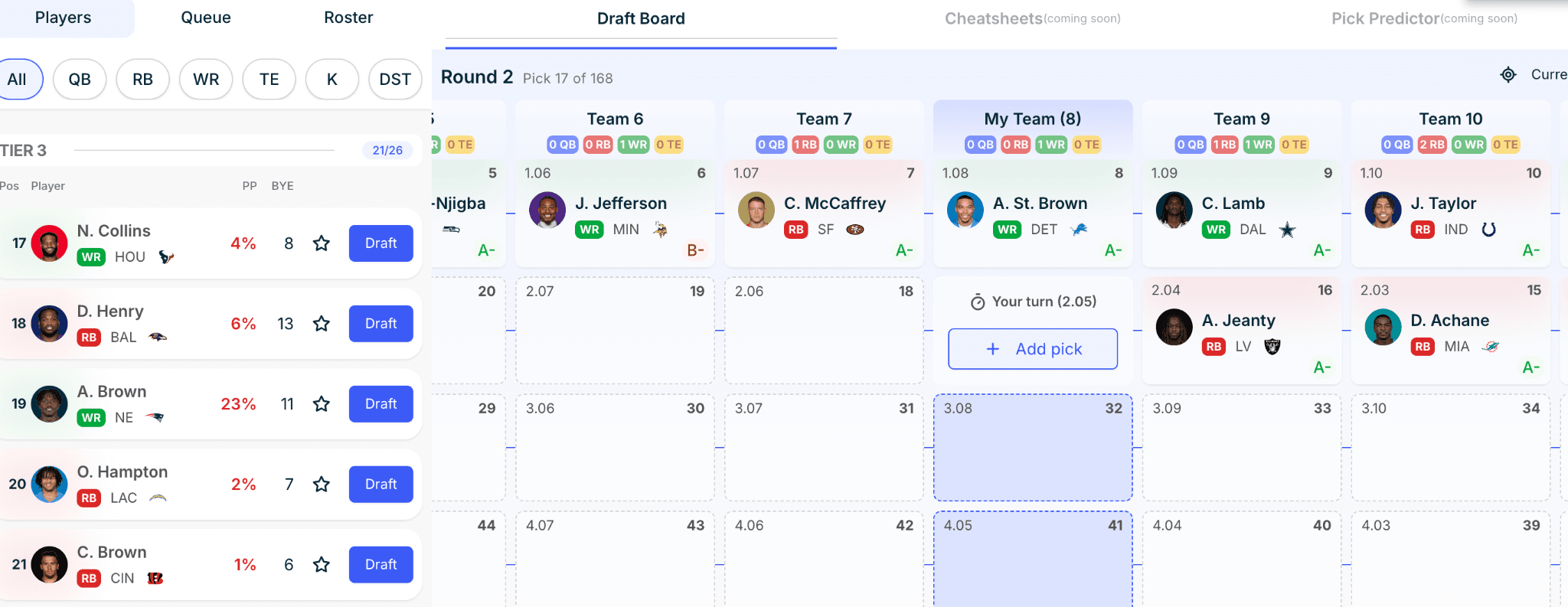Click the Tier 3 count badge 21/26

(387, 150)
